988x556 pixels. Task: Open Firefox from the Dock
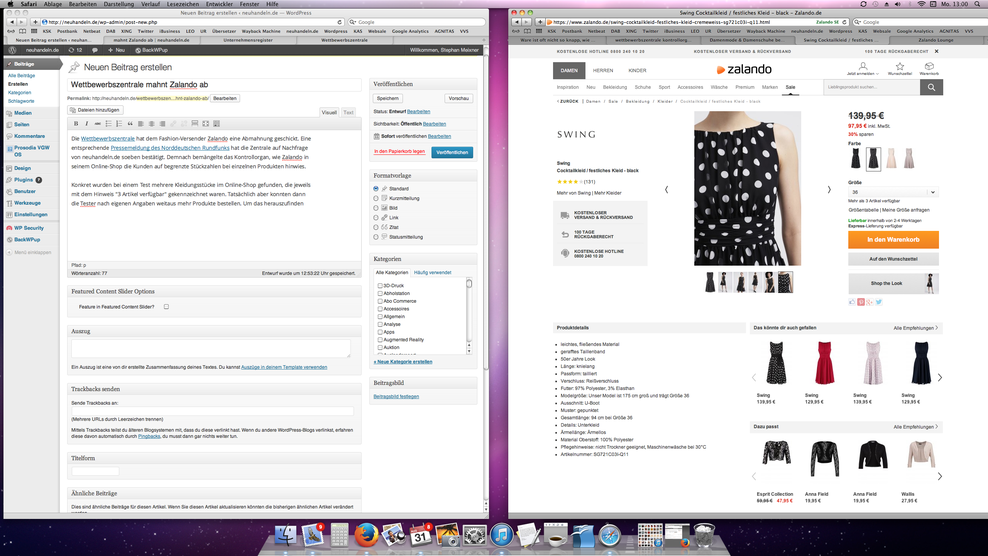tap(366, 536)
